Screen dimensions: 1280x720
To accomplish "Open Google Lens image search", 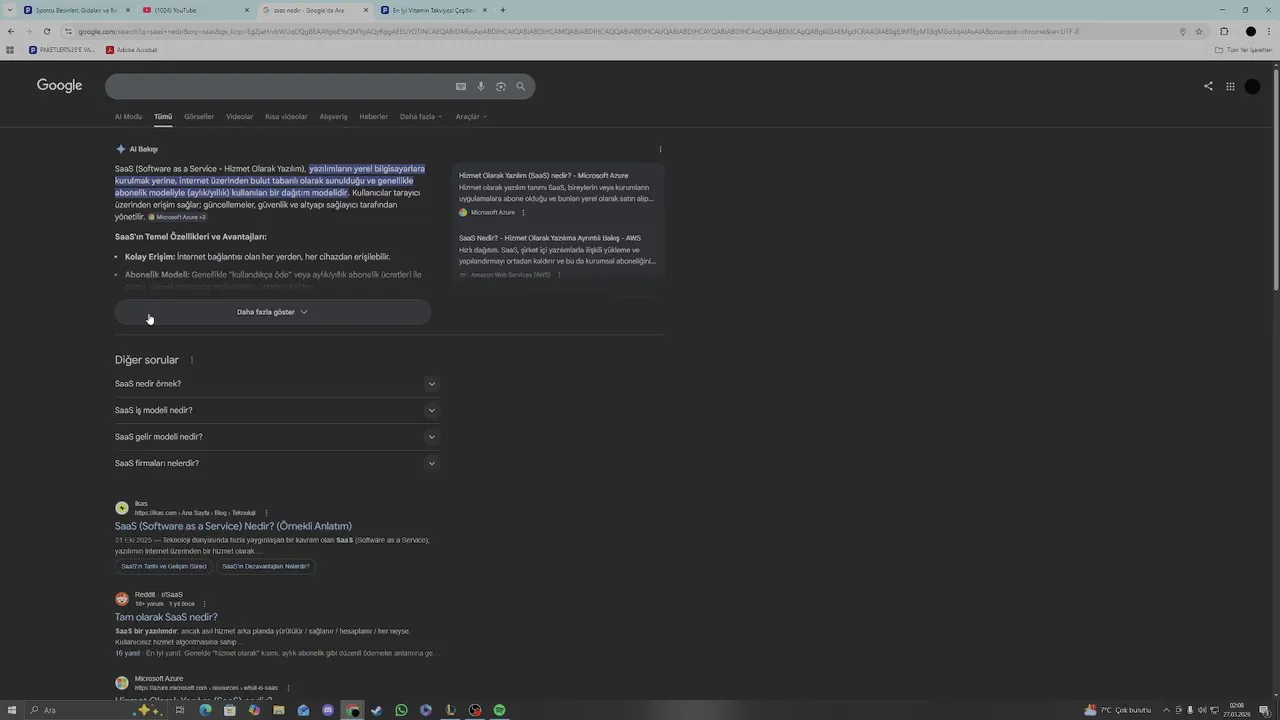I will [501, 87].
